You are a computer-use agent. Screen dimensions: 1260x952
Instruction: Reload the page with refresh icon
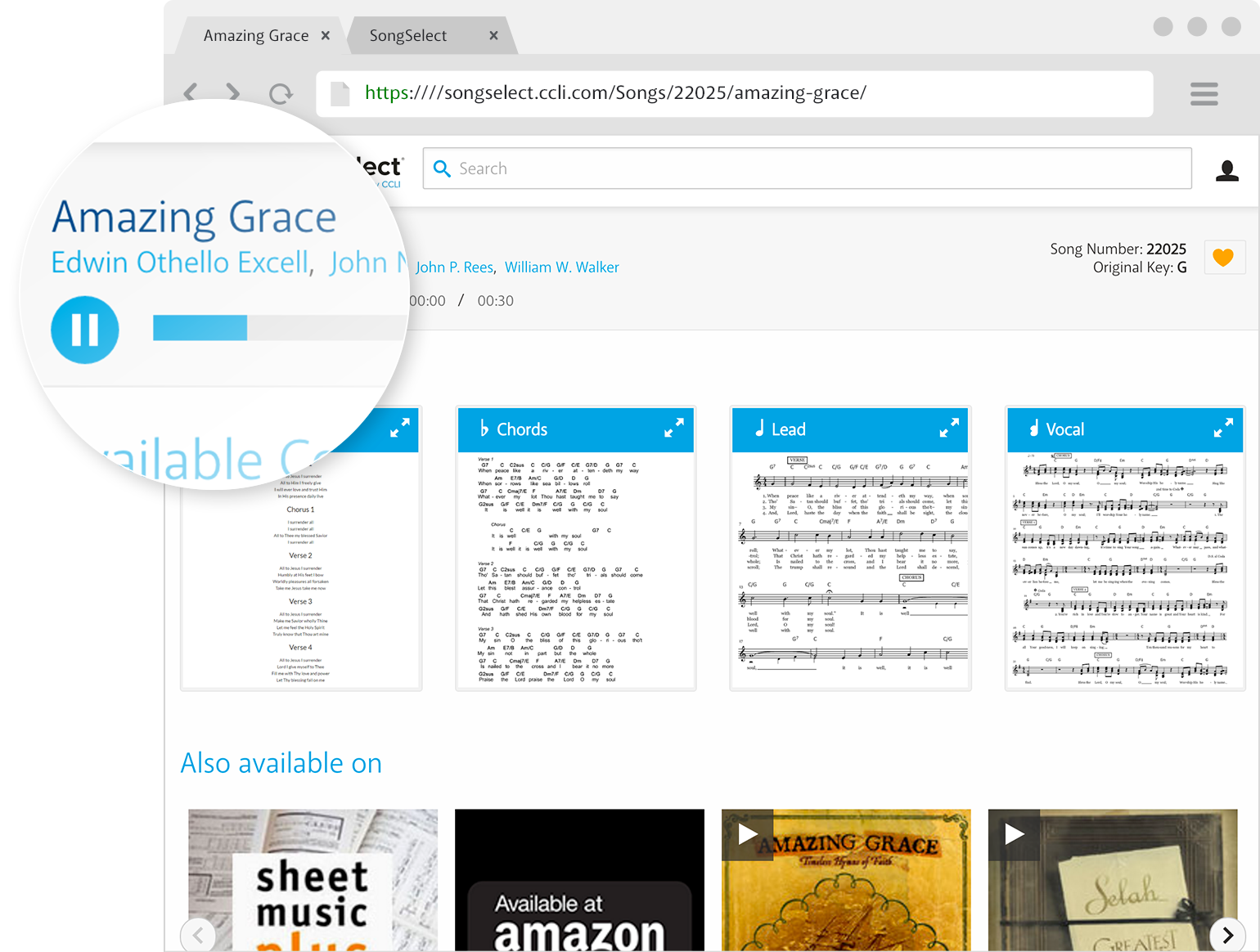281,93
